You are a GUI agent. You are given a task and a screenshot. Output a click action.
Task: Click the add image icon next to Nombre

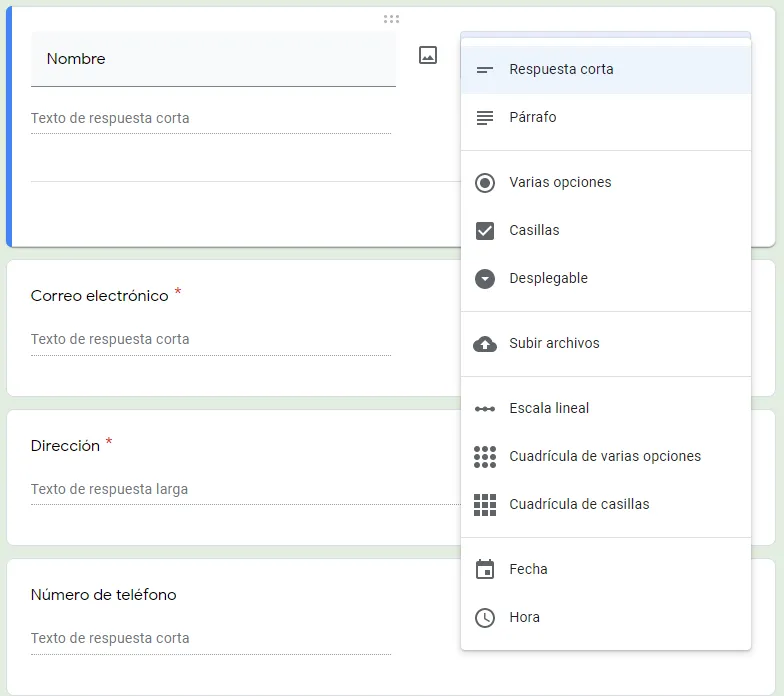[428, 55]
